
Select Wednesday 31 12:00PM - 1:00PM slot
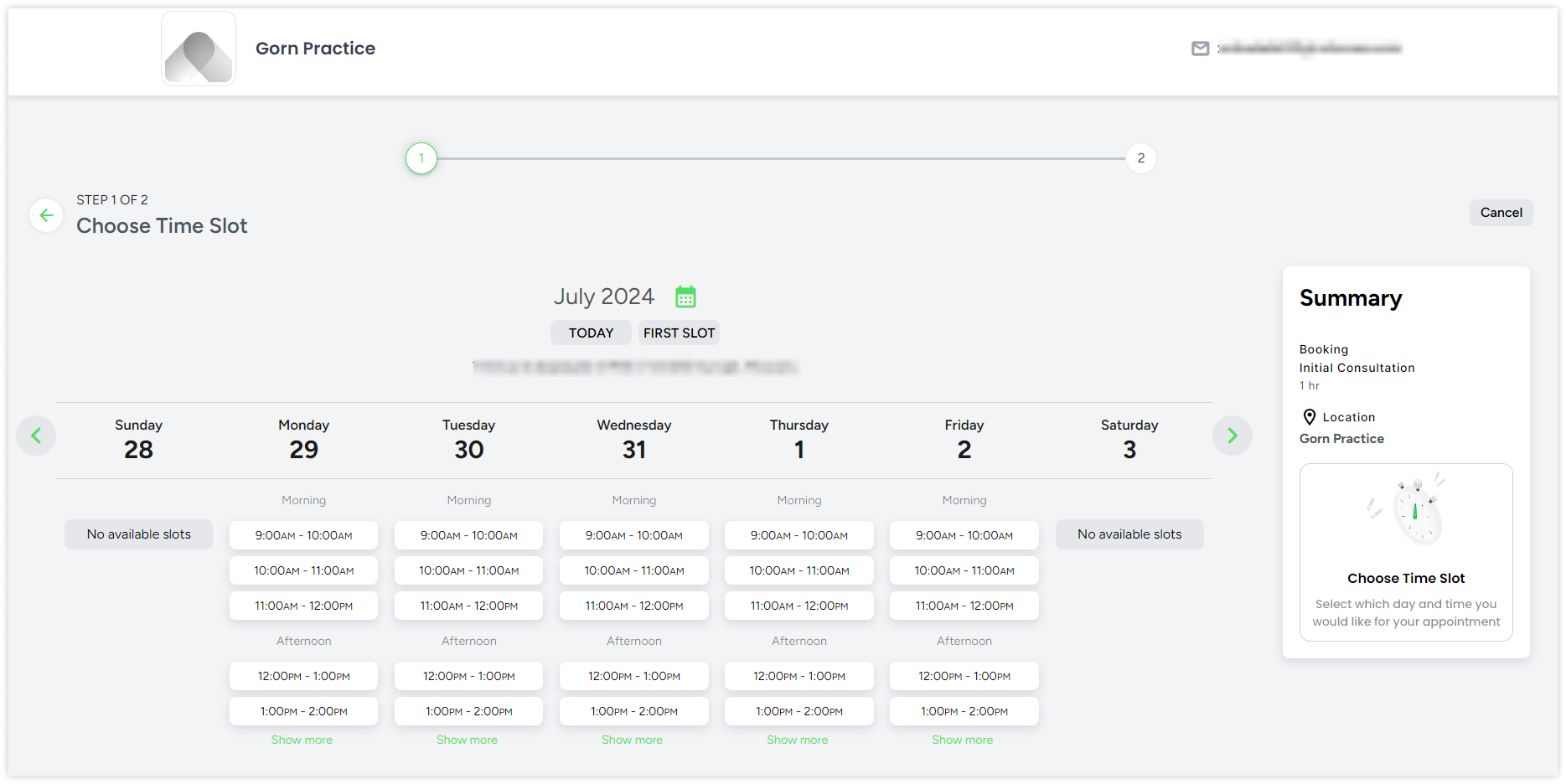point(634,676)
